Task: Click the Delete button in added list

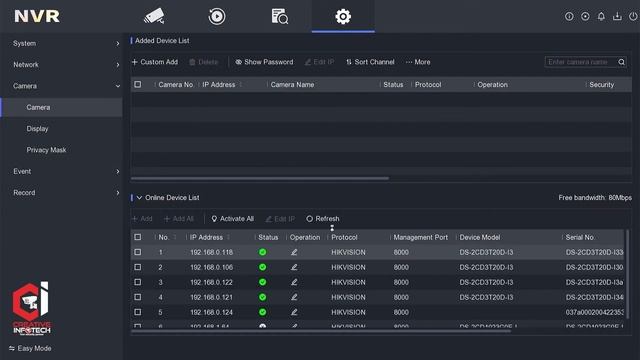Action: click(x=203, y=62)
